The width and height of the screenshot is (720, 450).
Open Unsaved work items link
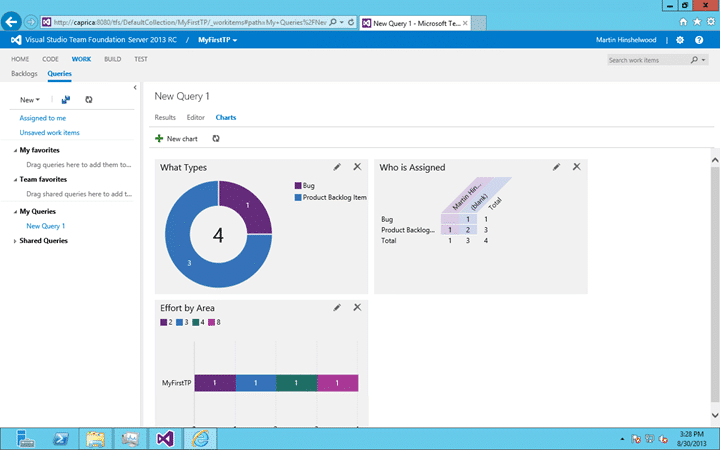[50, 133]
